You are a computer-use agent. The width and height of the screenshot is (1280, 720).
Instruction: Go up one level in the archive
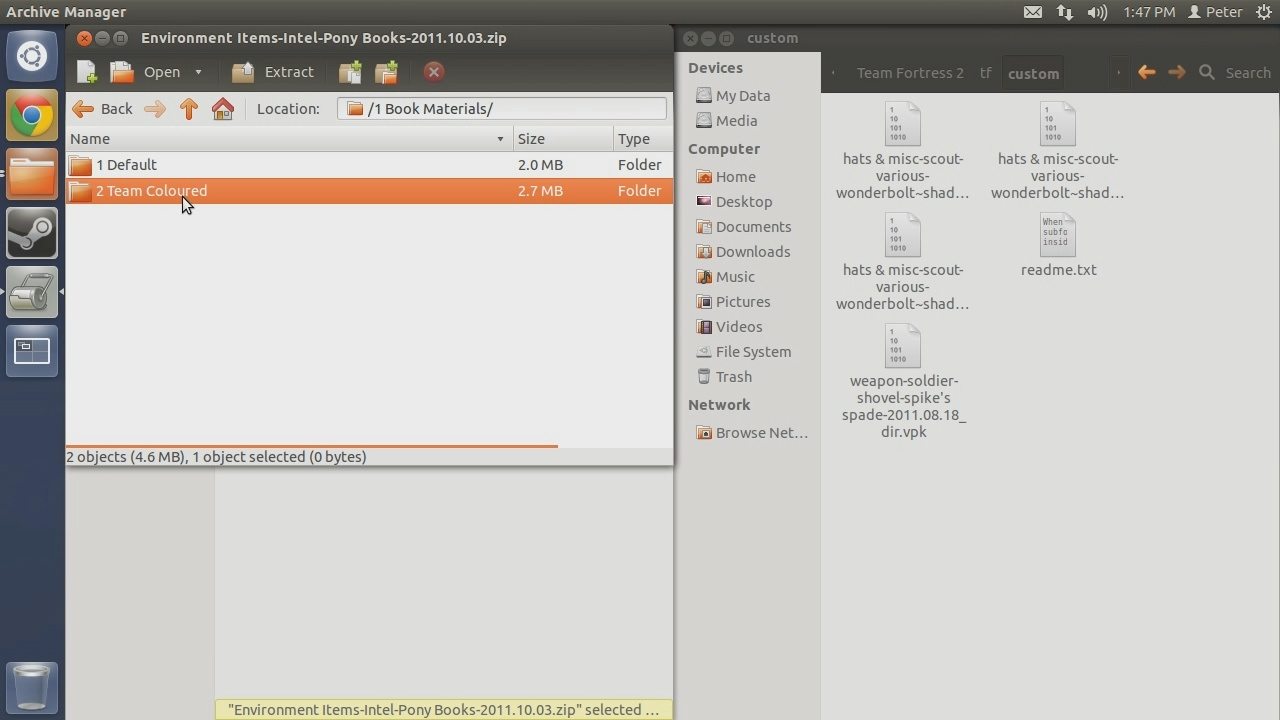[x=189, y=109]
